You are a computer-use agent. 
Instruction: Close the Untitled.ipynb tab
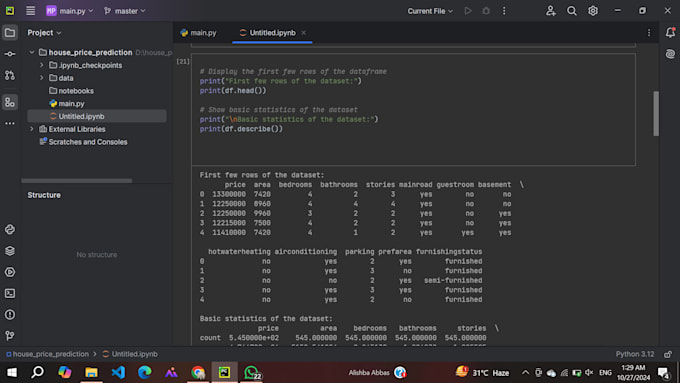click(304, 33)
